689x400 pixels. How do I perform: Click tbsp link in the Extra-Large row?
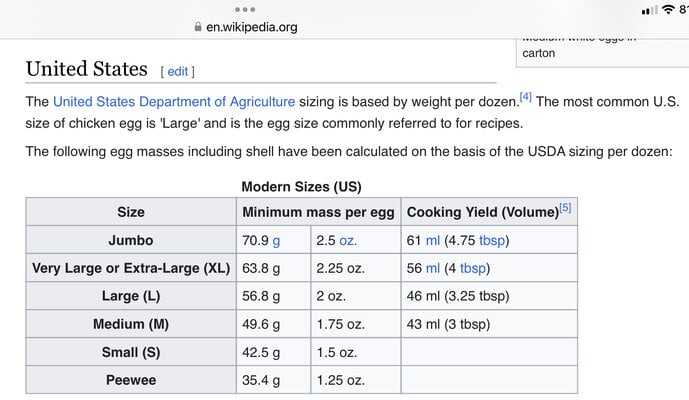pos(473,269)
